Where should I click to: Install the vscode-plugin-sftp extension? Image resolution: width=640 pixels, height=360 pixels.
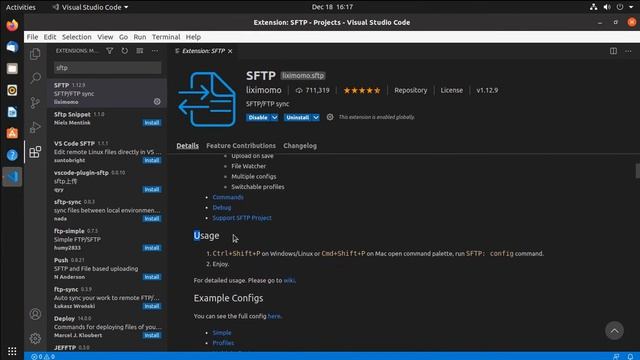152,189
